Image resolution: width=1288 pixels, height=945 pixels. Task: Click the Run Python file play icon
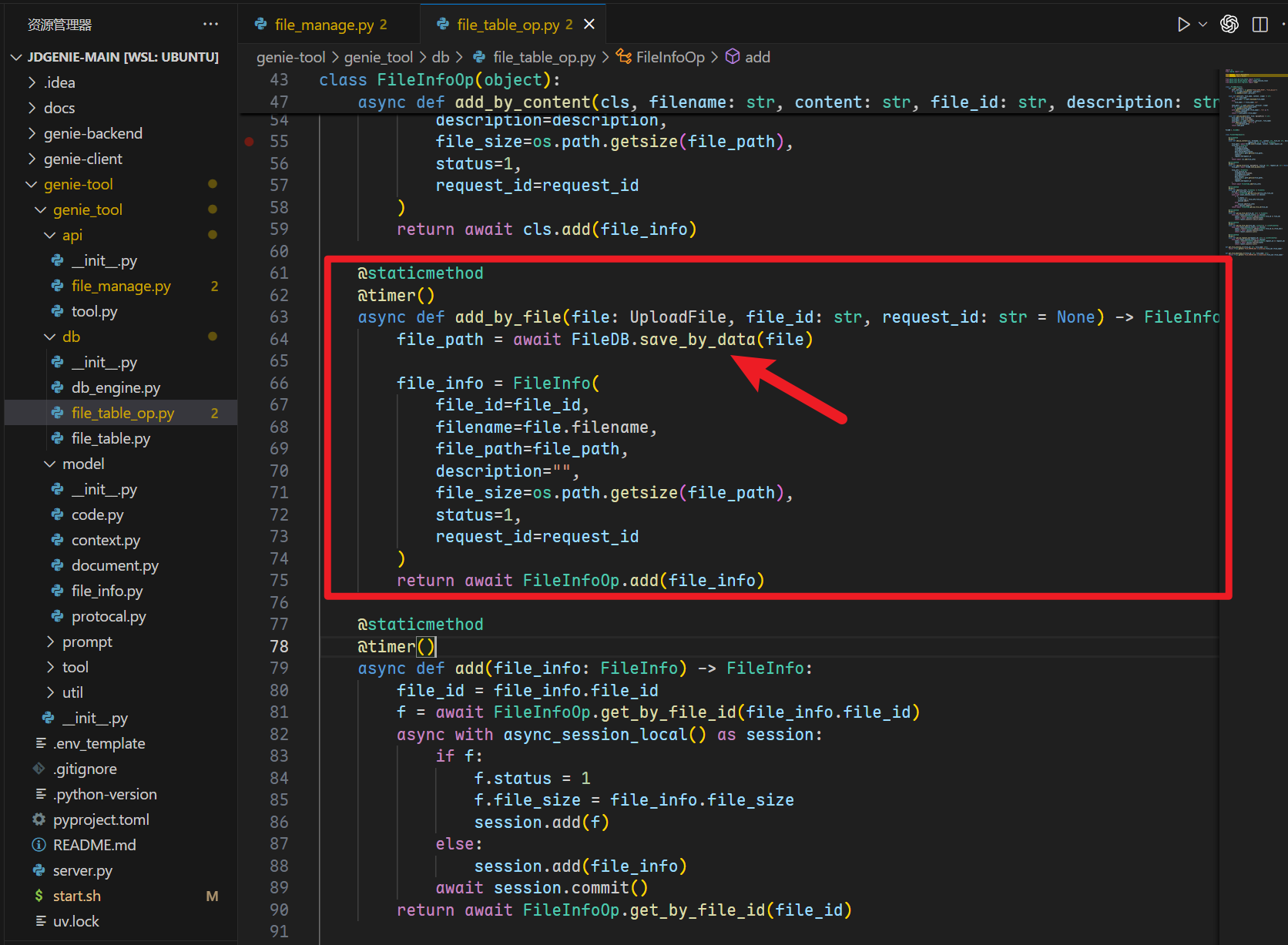tap(1183, 25)
